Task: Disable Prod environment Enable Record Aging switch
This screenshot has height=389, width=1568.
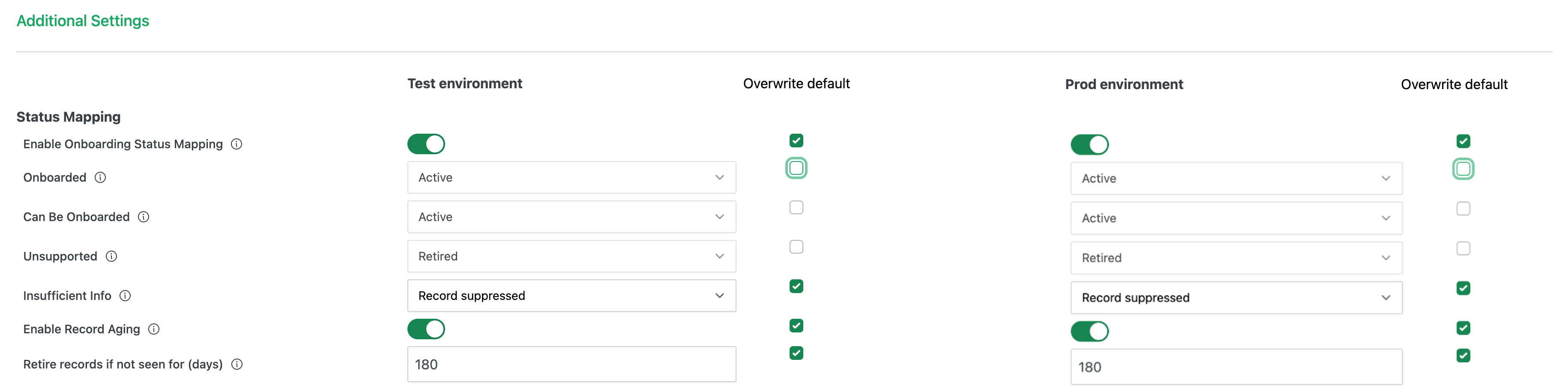Action: click(x=1089, y=332)
